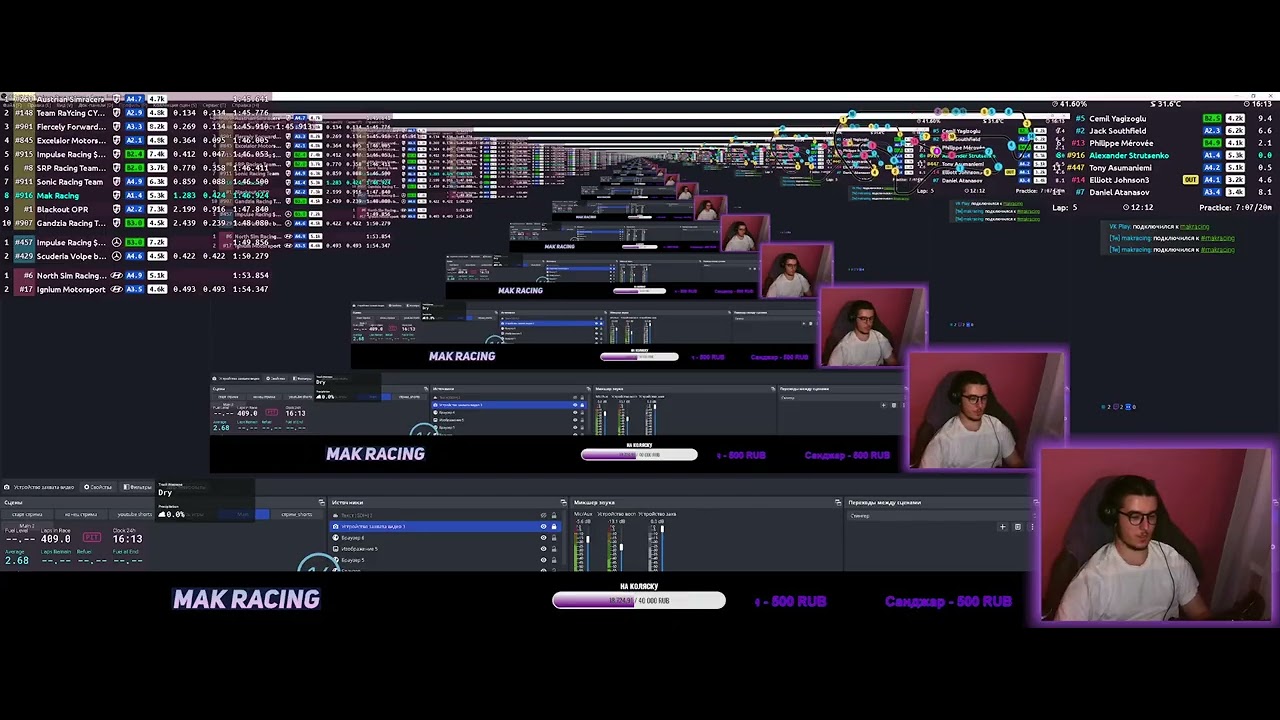Screen dimensions: 1280x720
Task: Click the Porsche logo beside Mak Racing
Action: [116, 196]
